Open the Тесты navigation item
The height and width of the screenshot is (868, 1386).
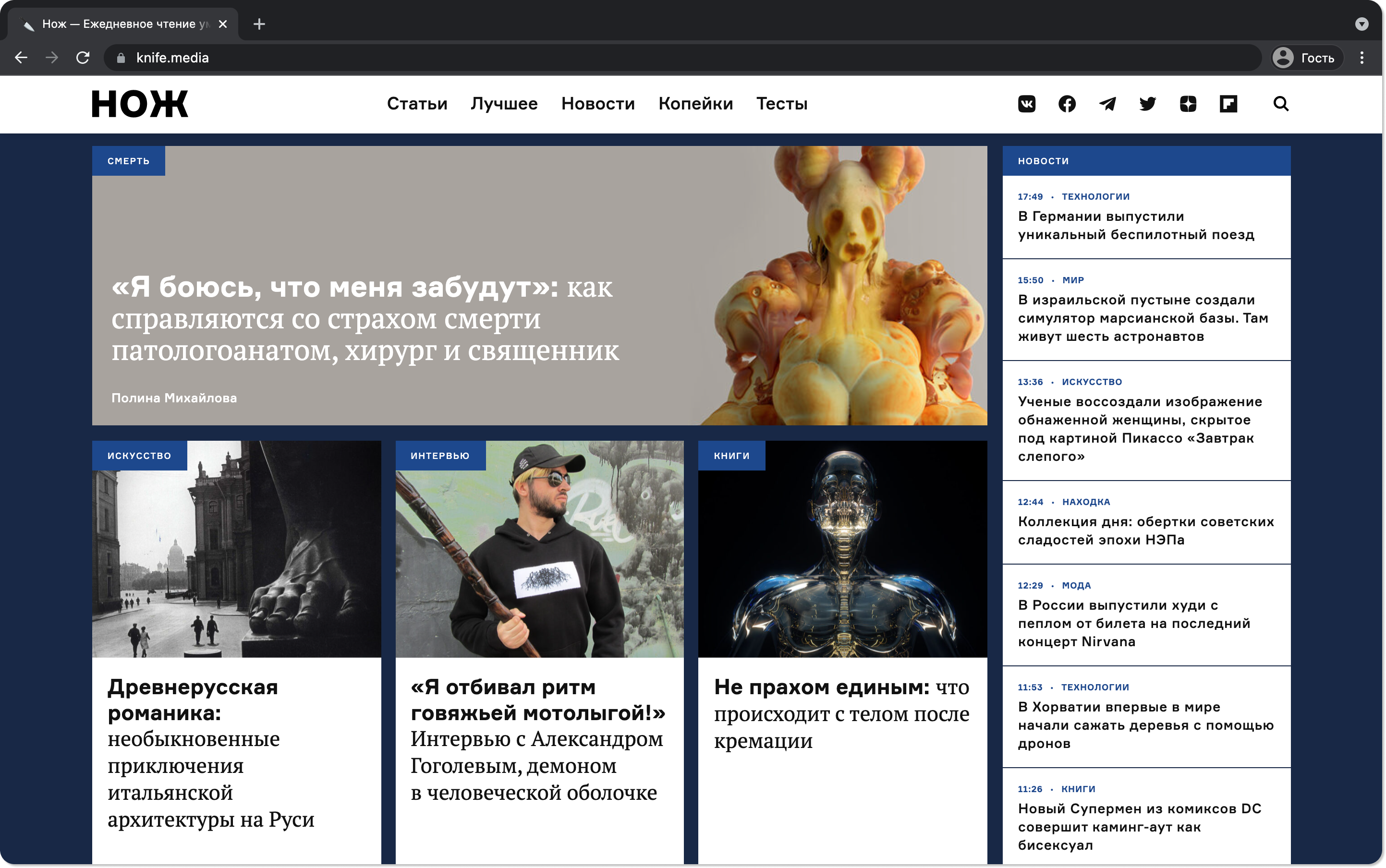tap(781, 104)
